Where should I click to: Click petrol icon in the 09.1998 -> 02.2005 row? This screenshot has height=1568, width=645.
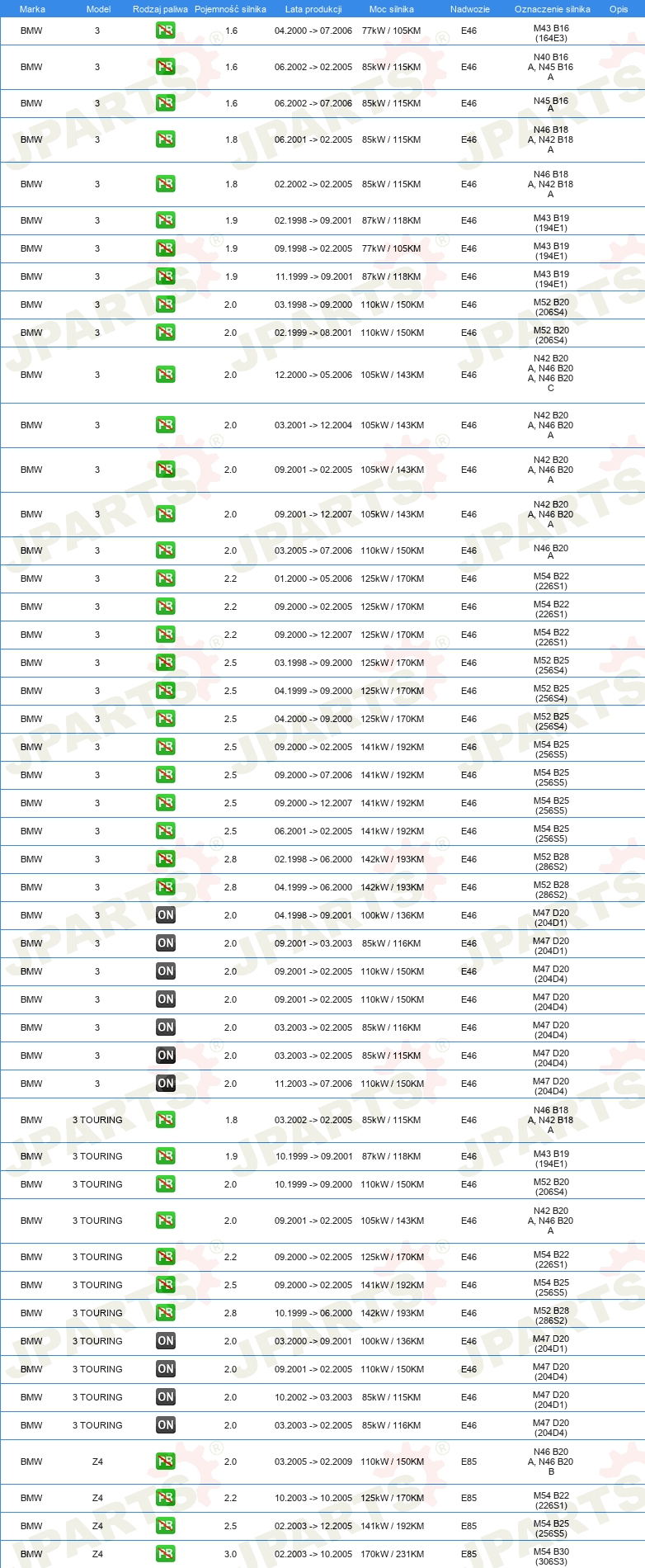pyautogui.click(x=166, y=248)
